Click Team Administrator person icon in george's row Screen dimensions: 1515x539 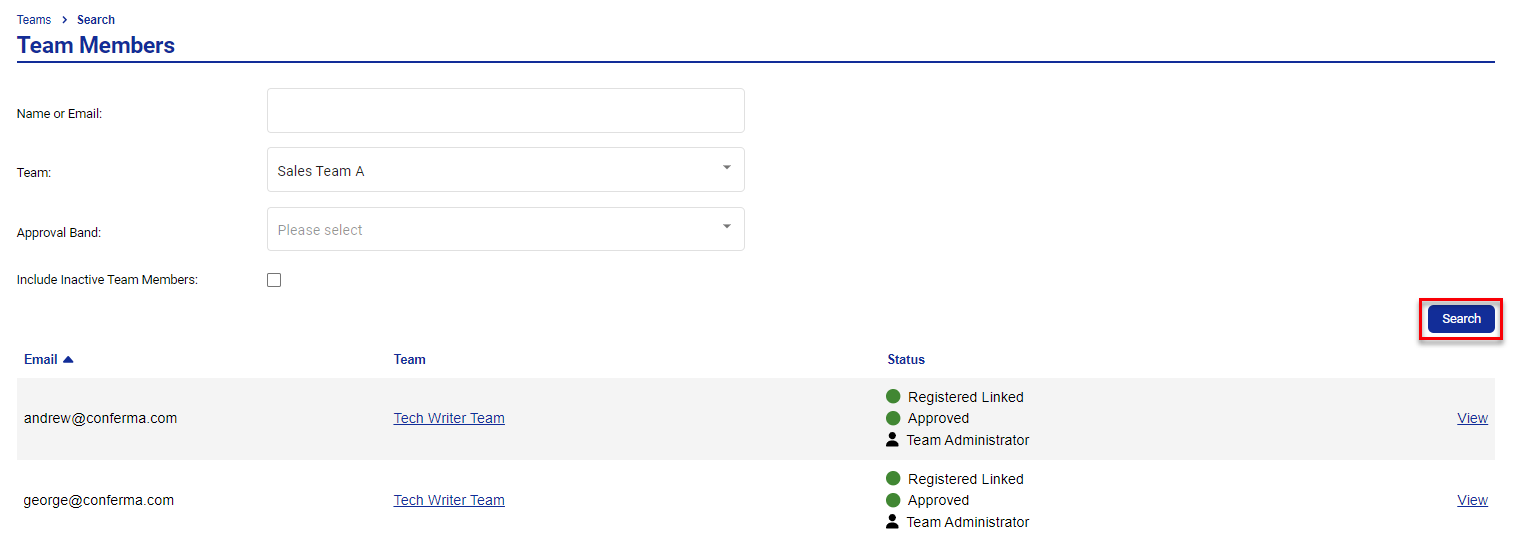[893, 521]
